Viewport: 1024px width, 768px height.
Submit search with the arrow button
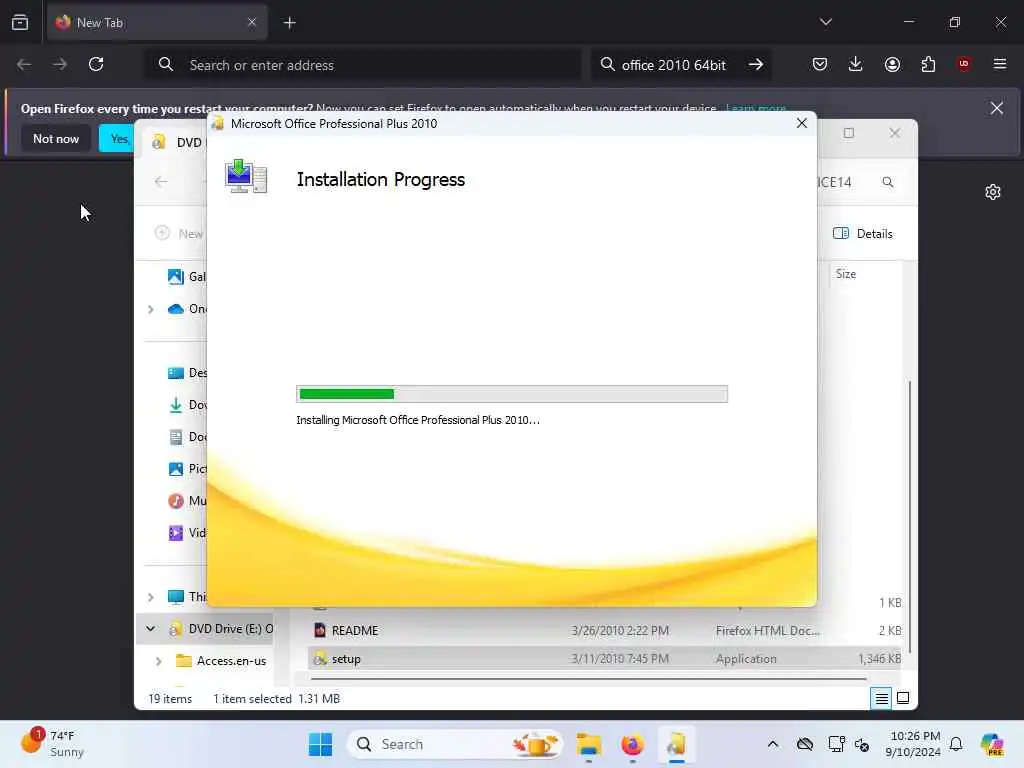[756, 64]
